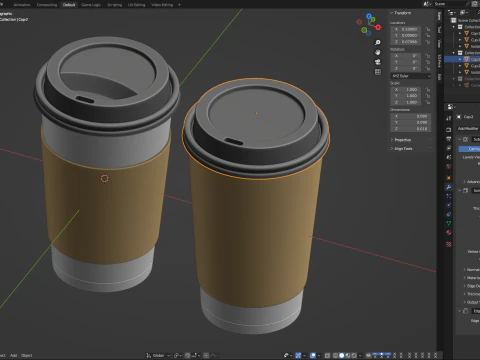Open the Tool properties tab icon

(x=449, y=118)
